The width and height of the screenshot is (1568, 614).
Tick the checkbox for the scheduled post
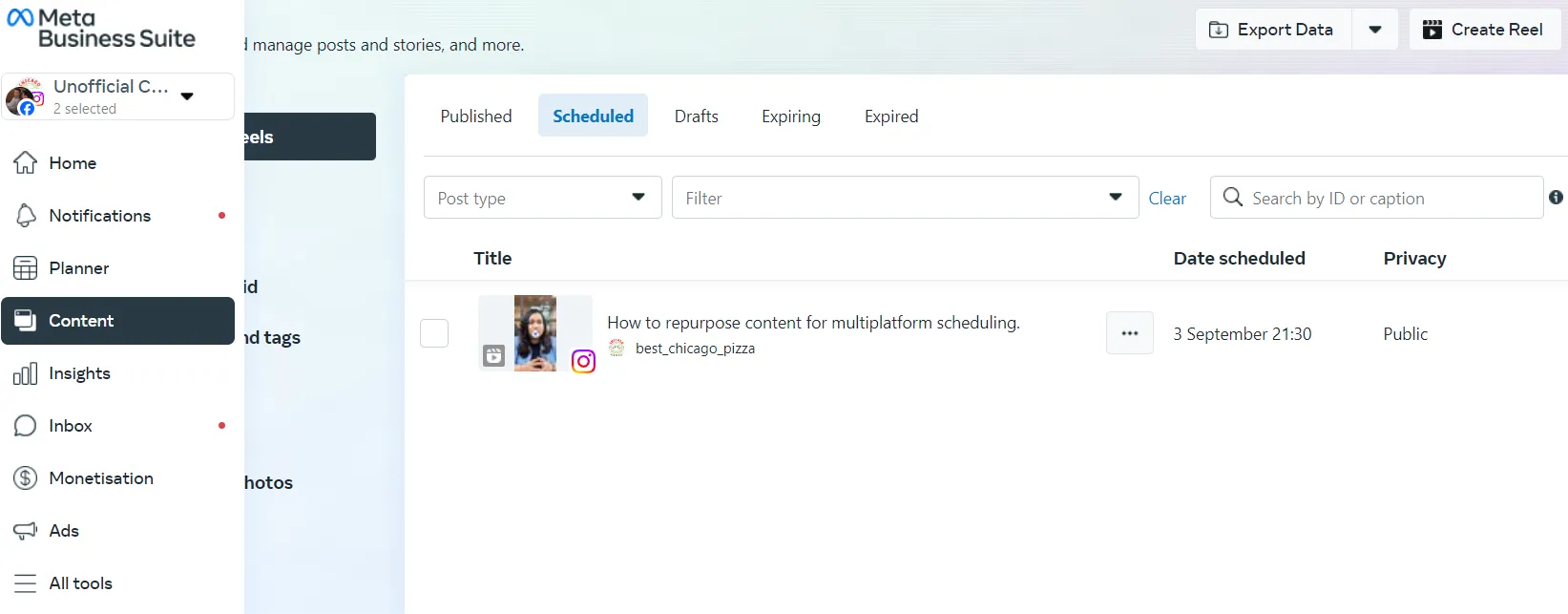[x=434, y=333]
